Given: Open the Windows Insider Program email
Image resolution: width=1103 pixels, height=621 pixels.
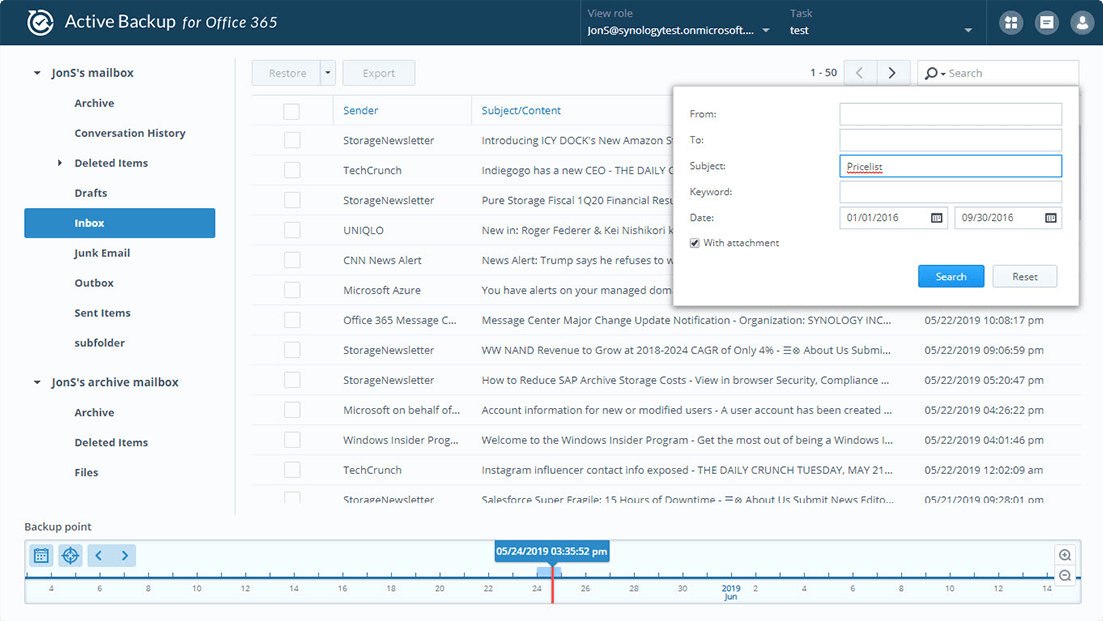Looking at the screenshot, I should (666, 440).
